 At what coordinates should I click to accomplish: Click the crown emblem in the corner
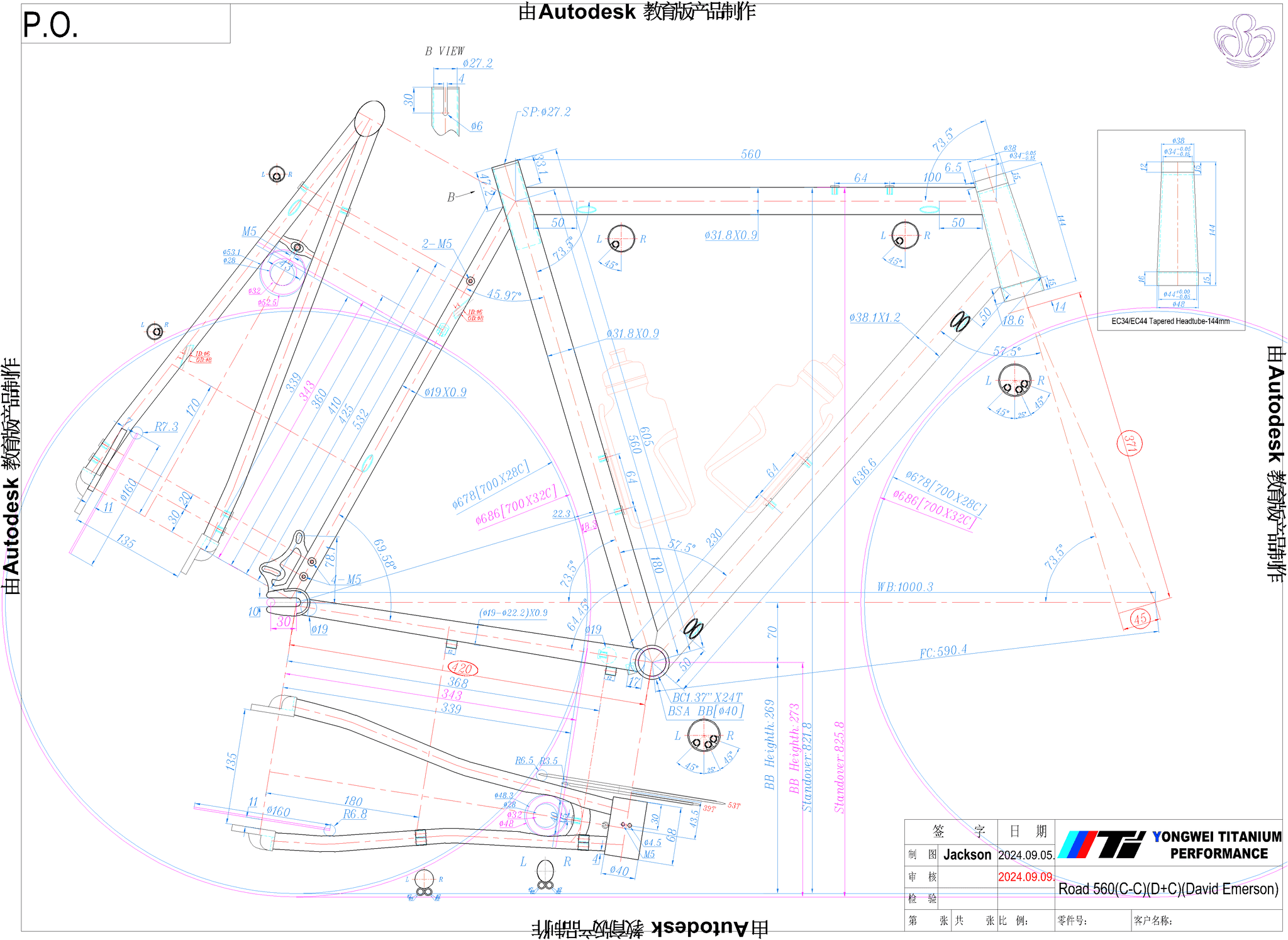point(1244,40)
